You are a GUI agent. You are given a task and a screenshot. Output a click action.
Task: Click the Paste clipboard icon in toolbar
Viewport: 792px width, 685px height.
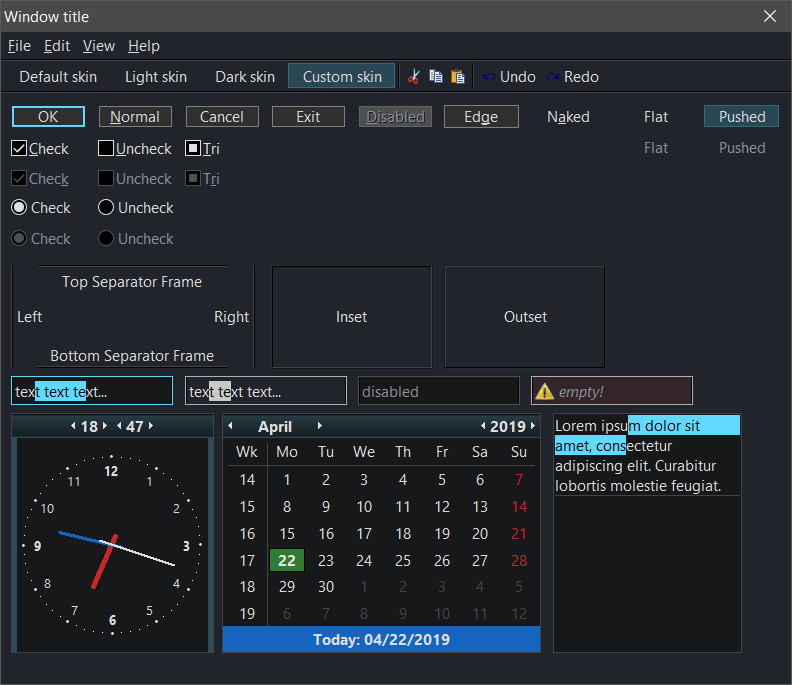click(458, 77)
